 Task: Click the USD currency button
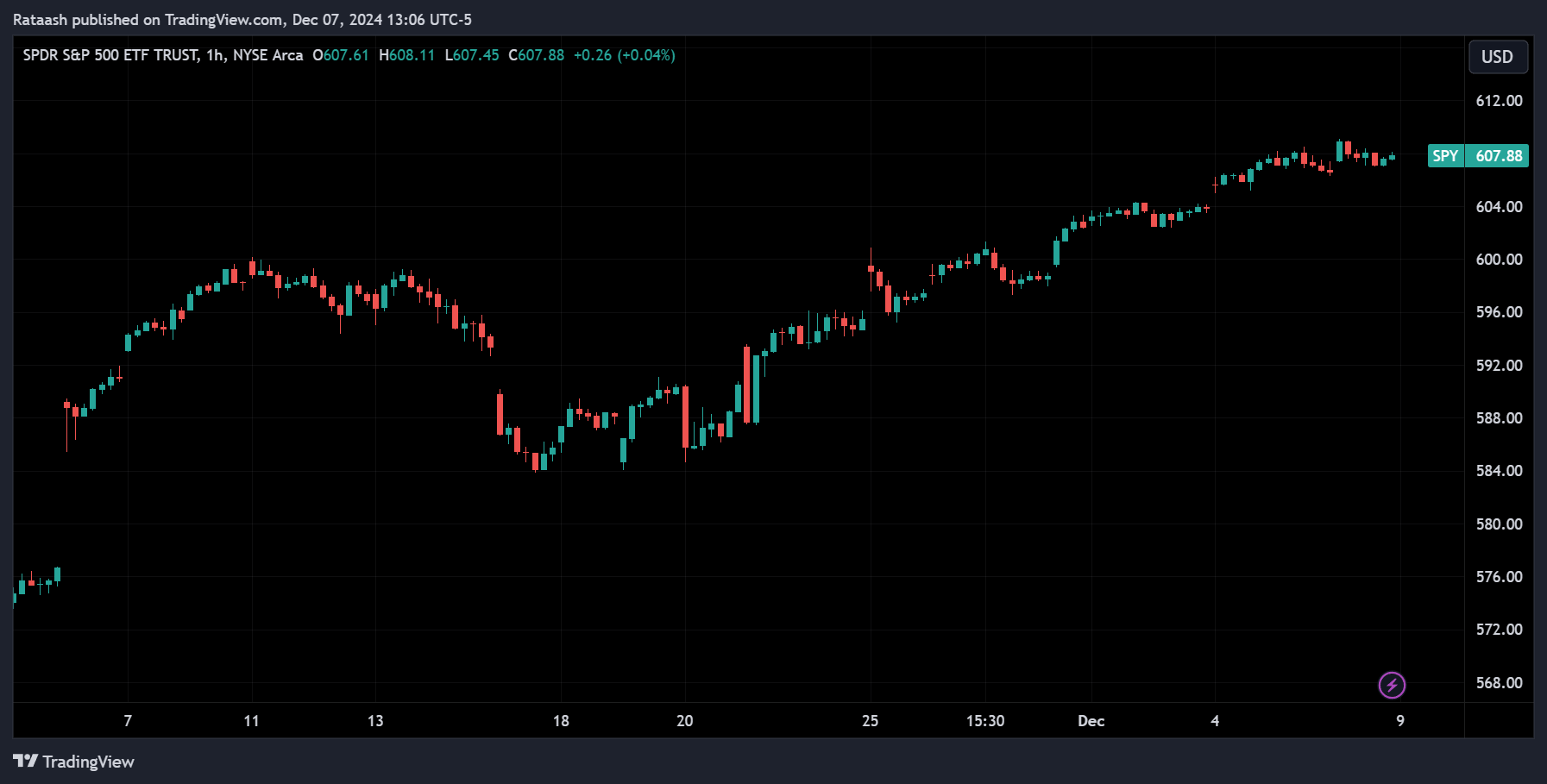[x=1498, y=57]
